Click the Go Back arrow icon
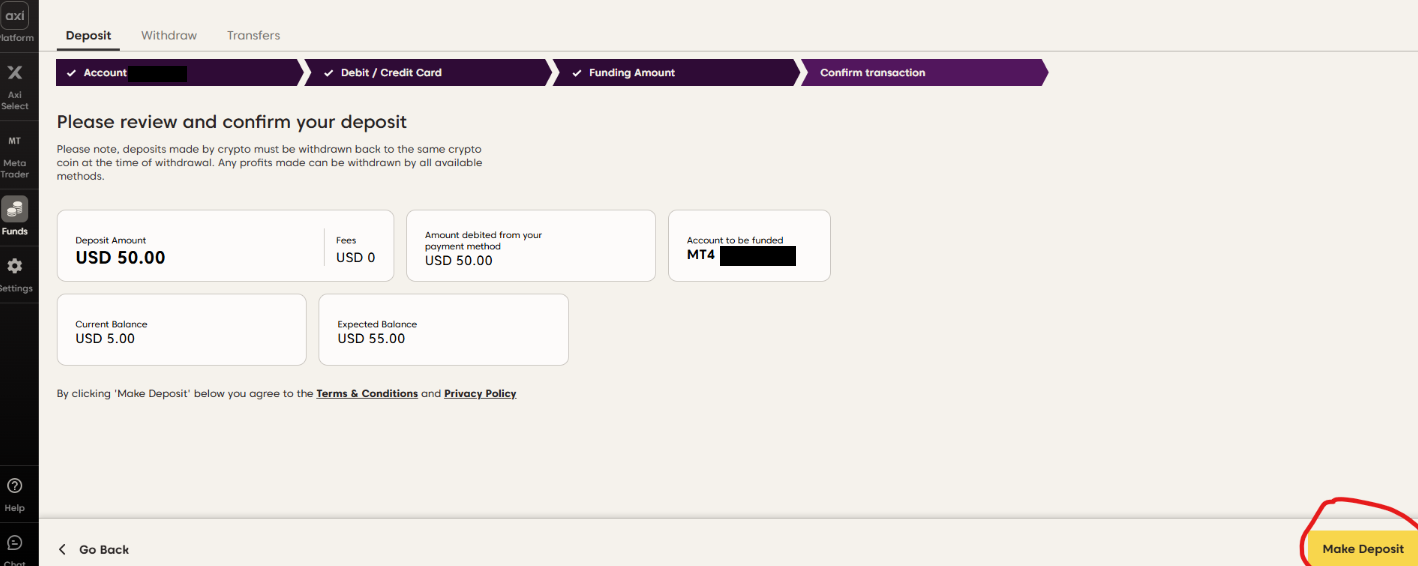This screenshot has height=566, width=1418. [62, 549]
